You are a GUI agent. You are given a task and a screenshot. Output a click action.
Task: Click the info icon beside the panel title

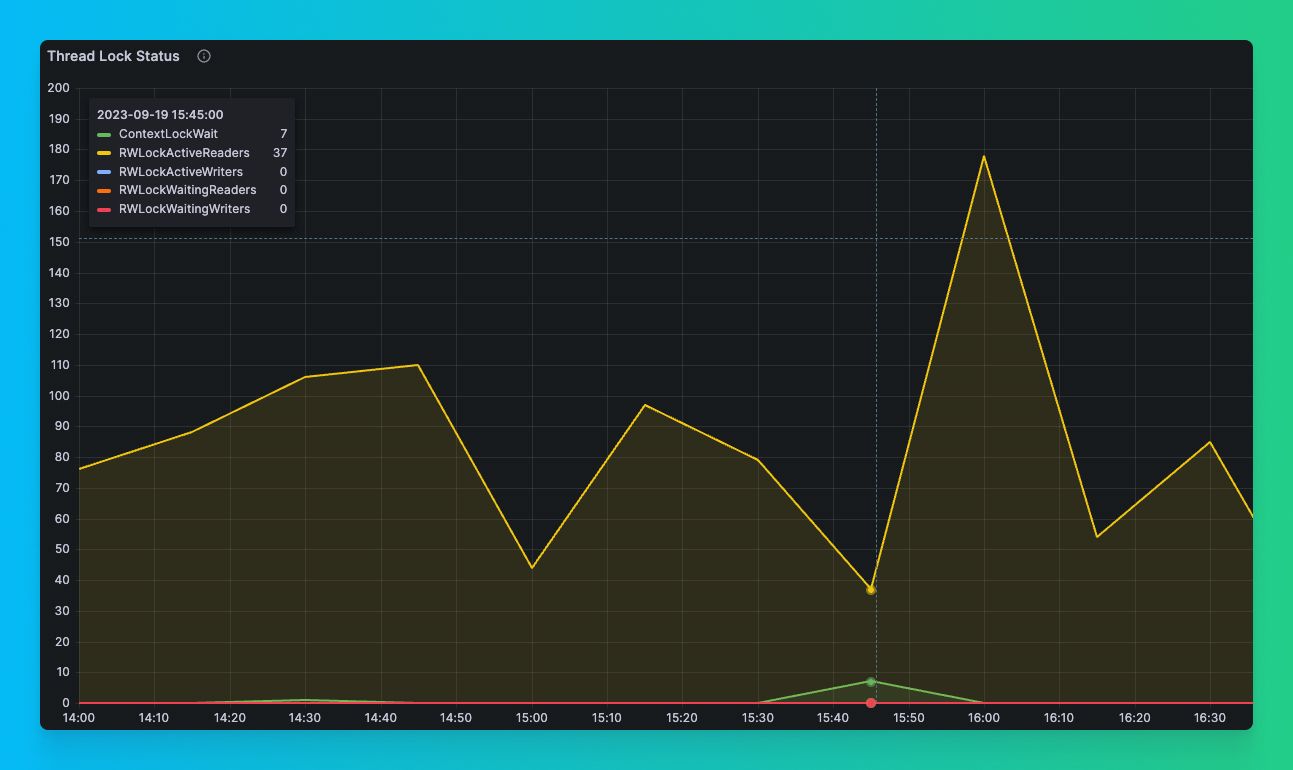pyautogui.click(x=204, y=56)
